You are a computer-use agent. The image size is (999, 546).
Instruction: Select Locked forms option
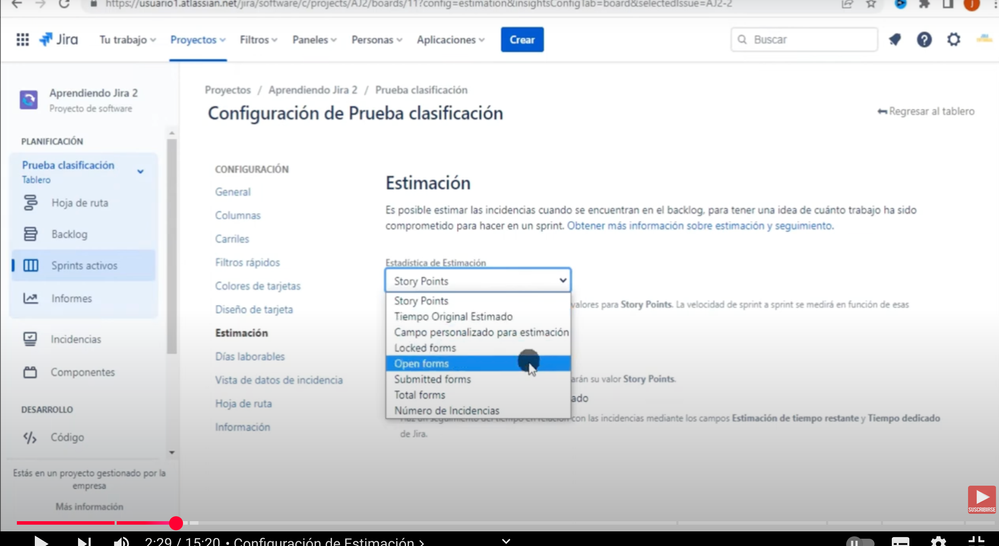tap(478, 348)
